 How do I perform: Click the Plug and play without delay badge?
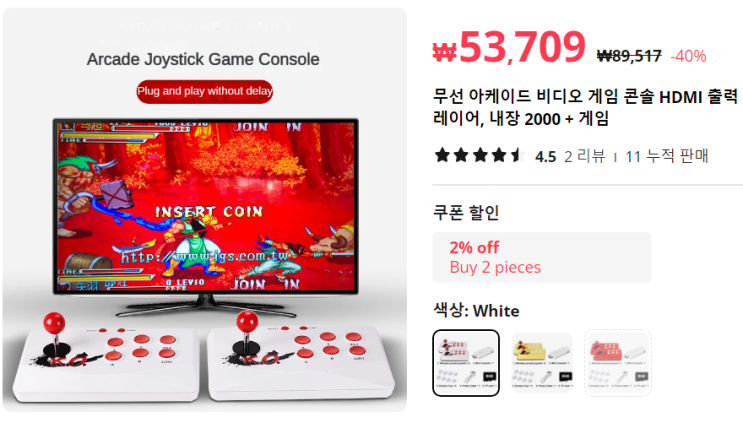tap(205, 91)
